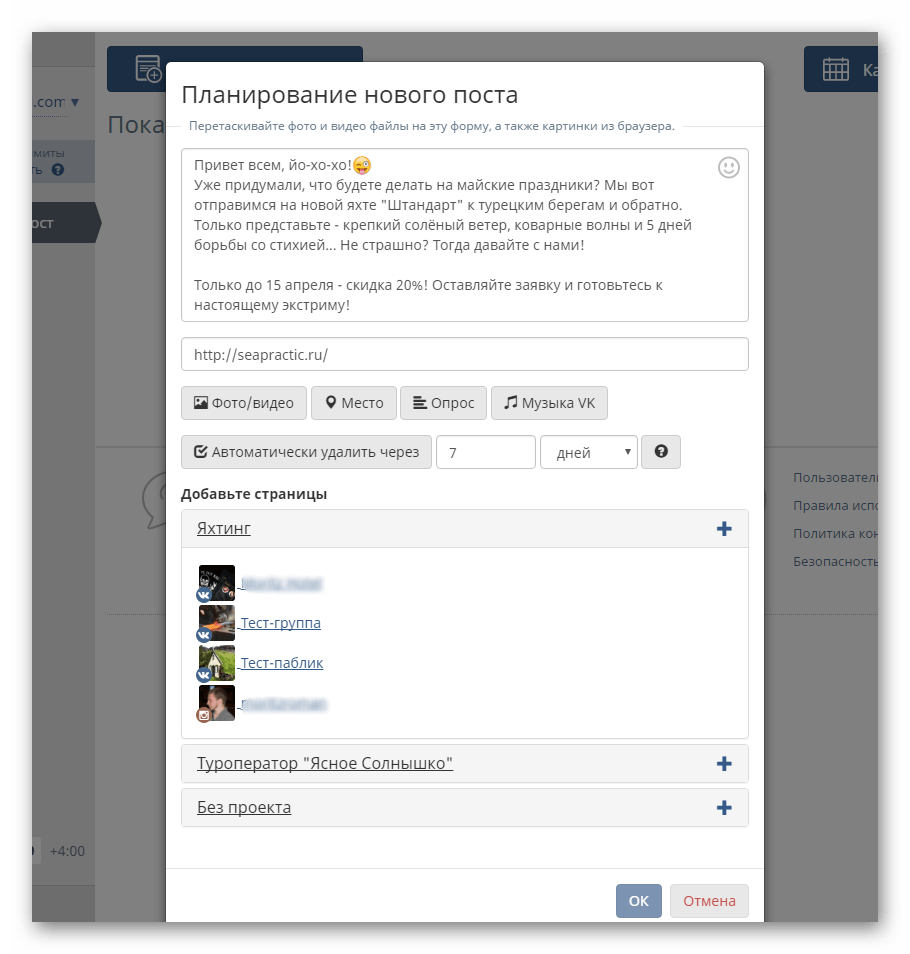Add the Яхтинг project with plus icon
Screen dimensions: 910x954
[724, 528]
